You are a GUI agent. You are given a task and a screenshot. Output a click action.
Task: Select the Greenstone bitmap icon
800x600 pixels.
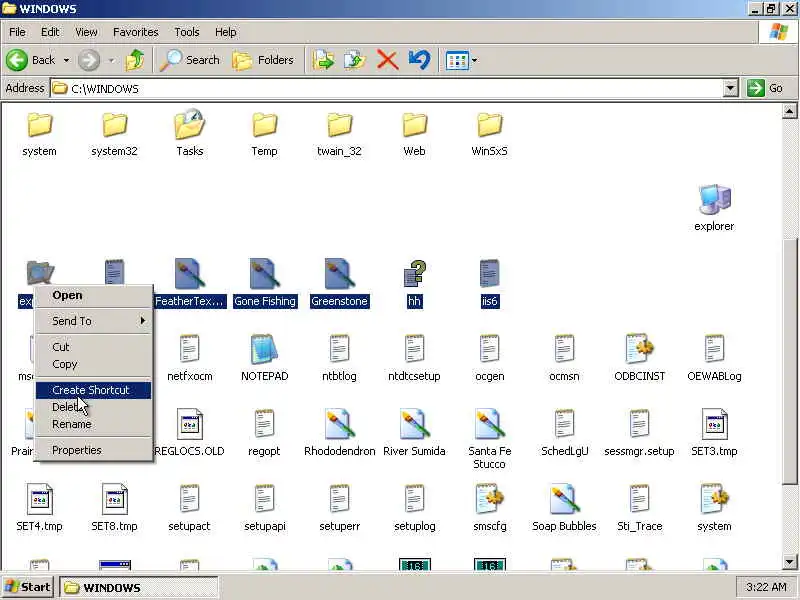pyautogui.click(x=339, y=274)
